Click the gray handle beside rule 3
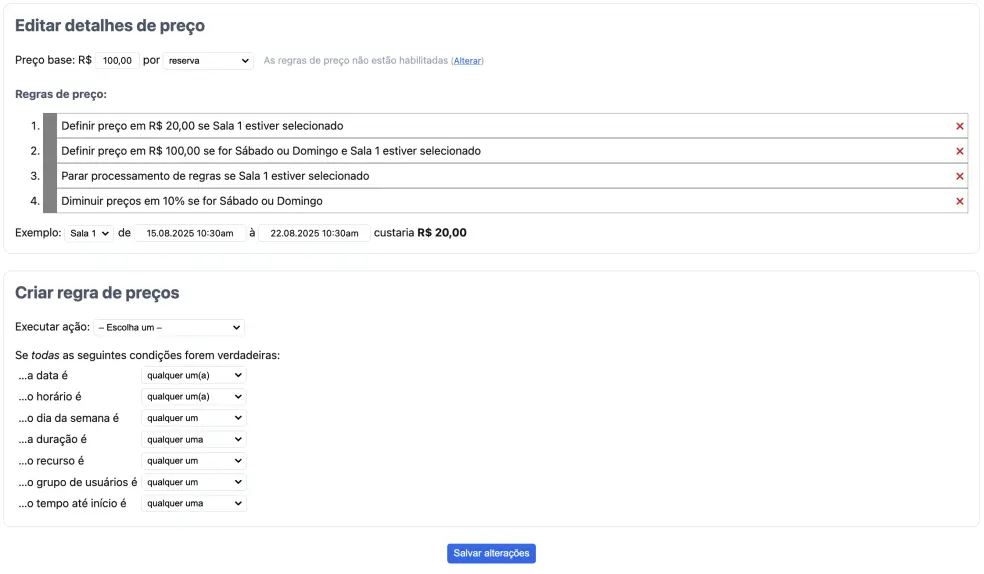The width and height of the screenshot is (984, 574). (50, 176)
